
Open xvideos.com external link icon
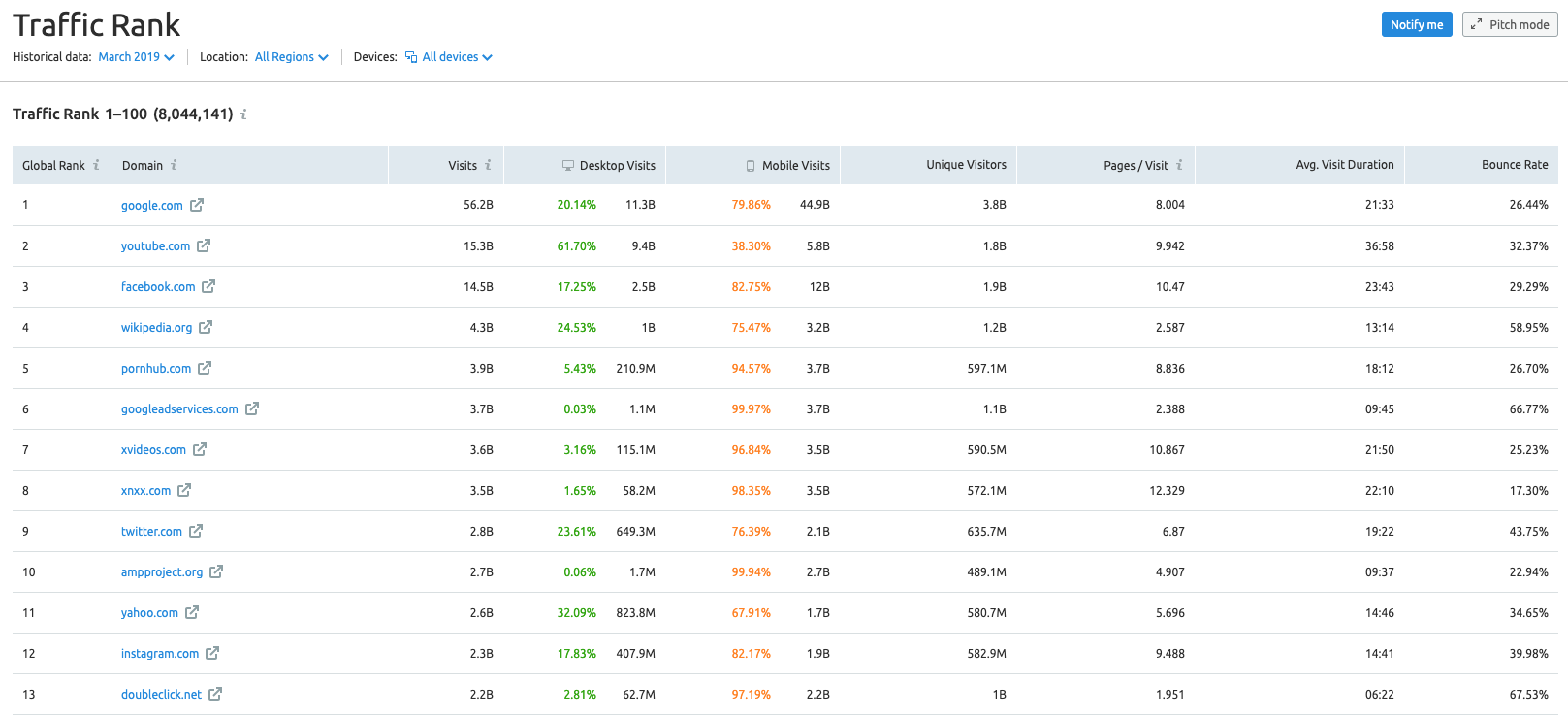[x=200, y=449]
